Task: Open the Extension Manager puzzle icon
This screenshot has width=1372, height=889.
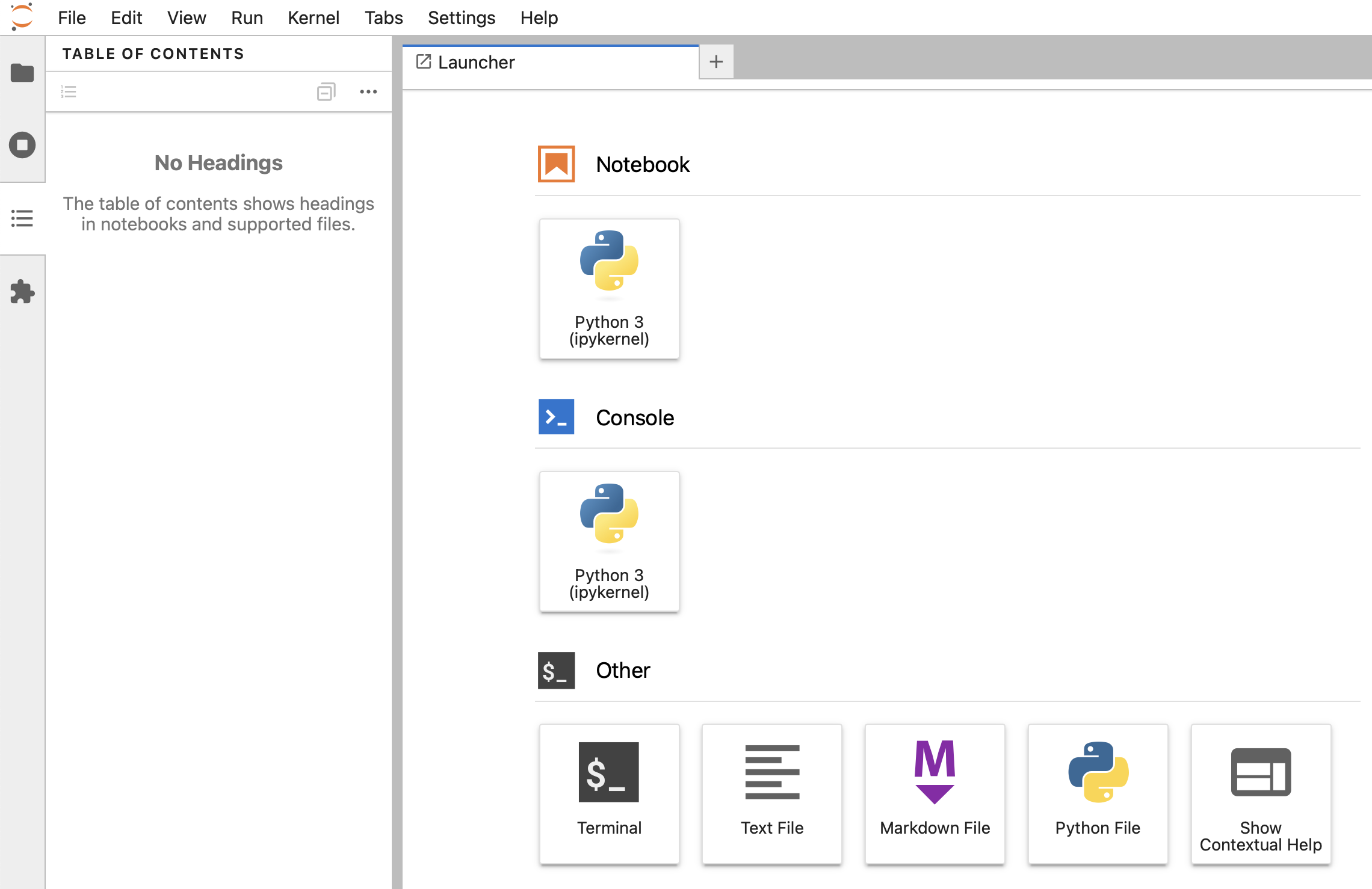Action: [x=22, y=292]
